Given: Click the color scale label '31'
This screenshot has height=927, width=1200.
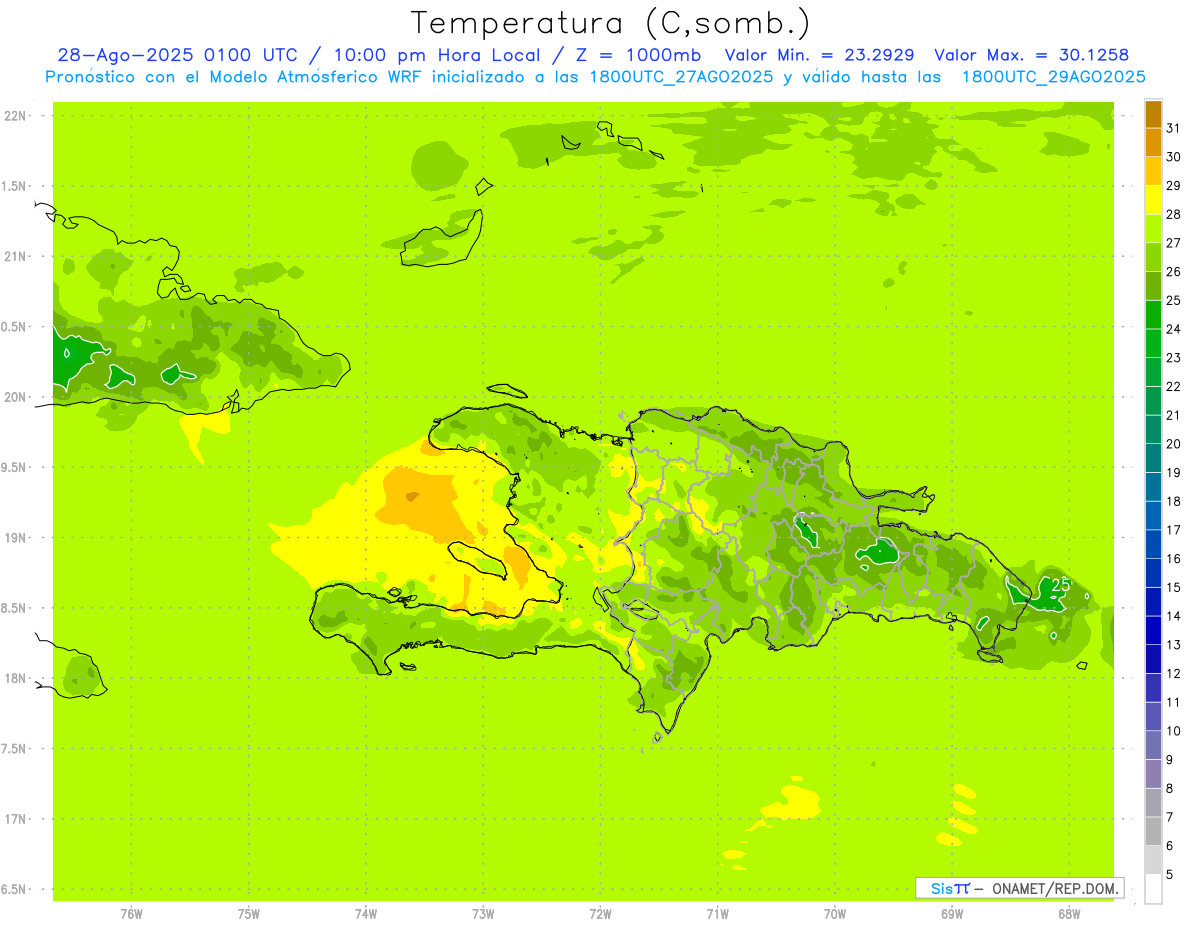Looking at the screenshot, I should 1174,128.
